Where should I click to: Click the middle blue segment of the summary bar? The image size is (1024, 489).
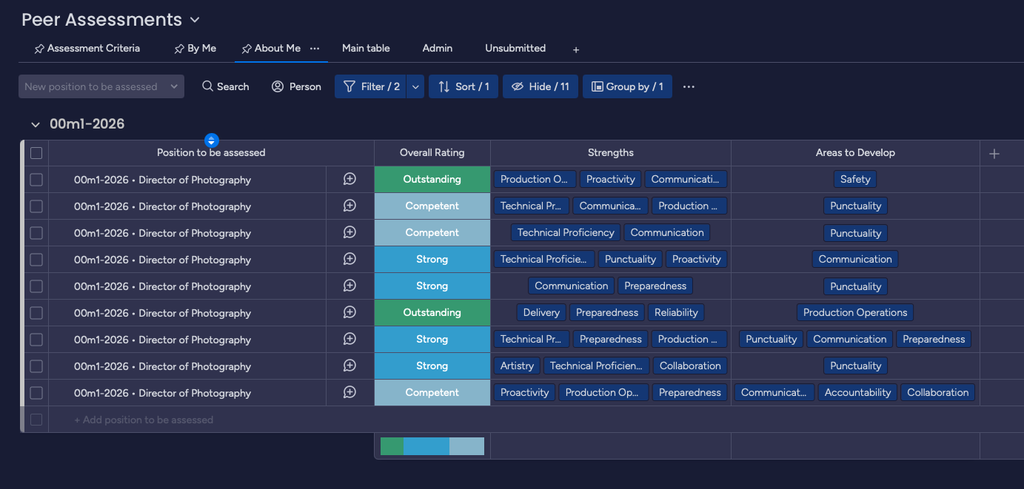coord(426,446)
